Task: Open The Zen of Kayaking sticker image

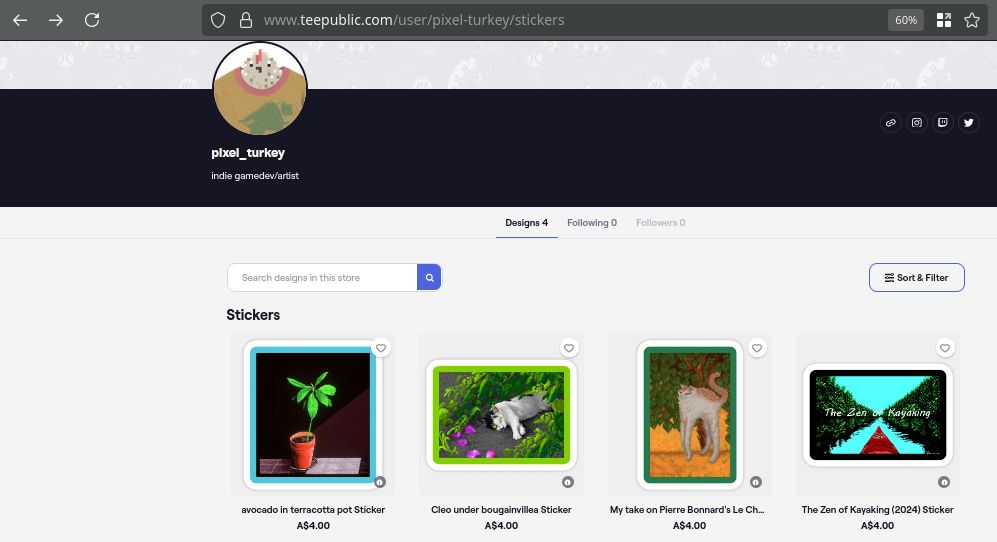Action: click(877, 415)
